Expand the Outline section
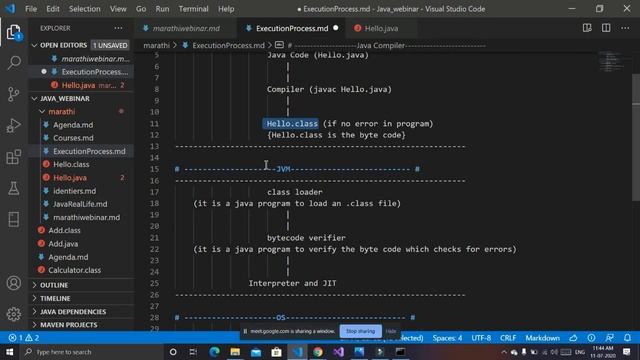 pyautogui.click(x=81, y=285)
